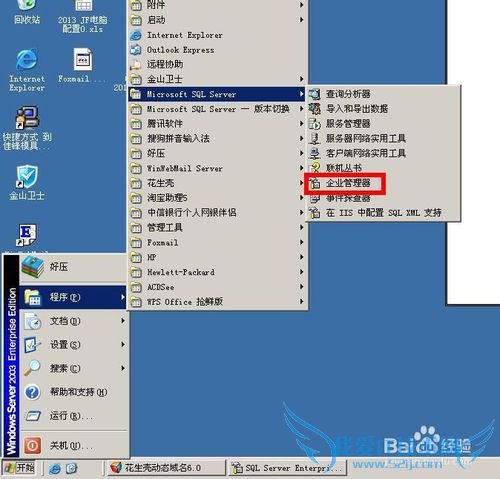Launch 企业管理器 from the submenu
This screenshot has height=479, width=500.
[x=384, y=183]
